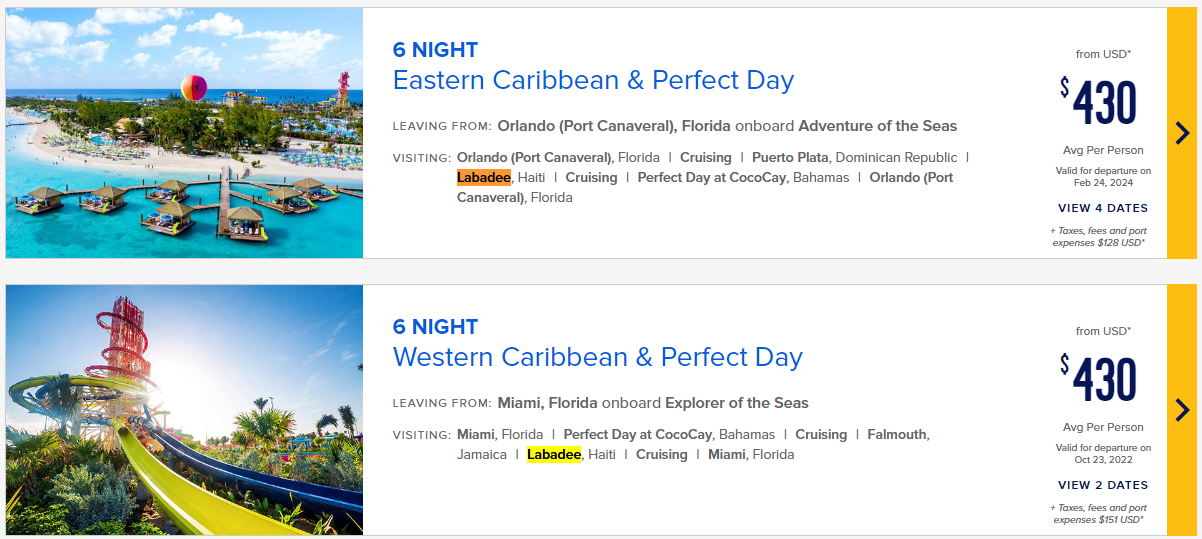This screenshot has width=1202, height=539.
Task: Select orange-highlighted Labadee in Eastern itinerary
Action: point(484,177)
